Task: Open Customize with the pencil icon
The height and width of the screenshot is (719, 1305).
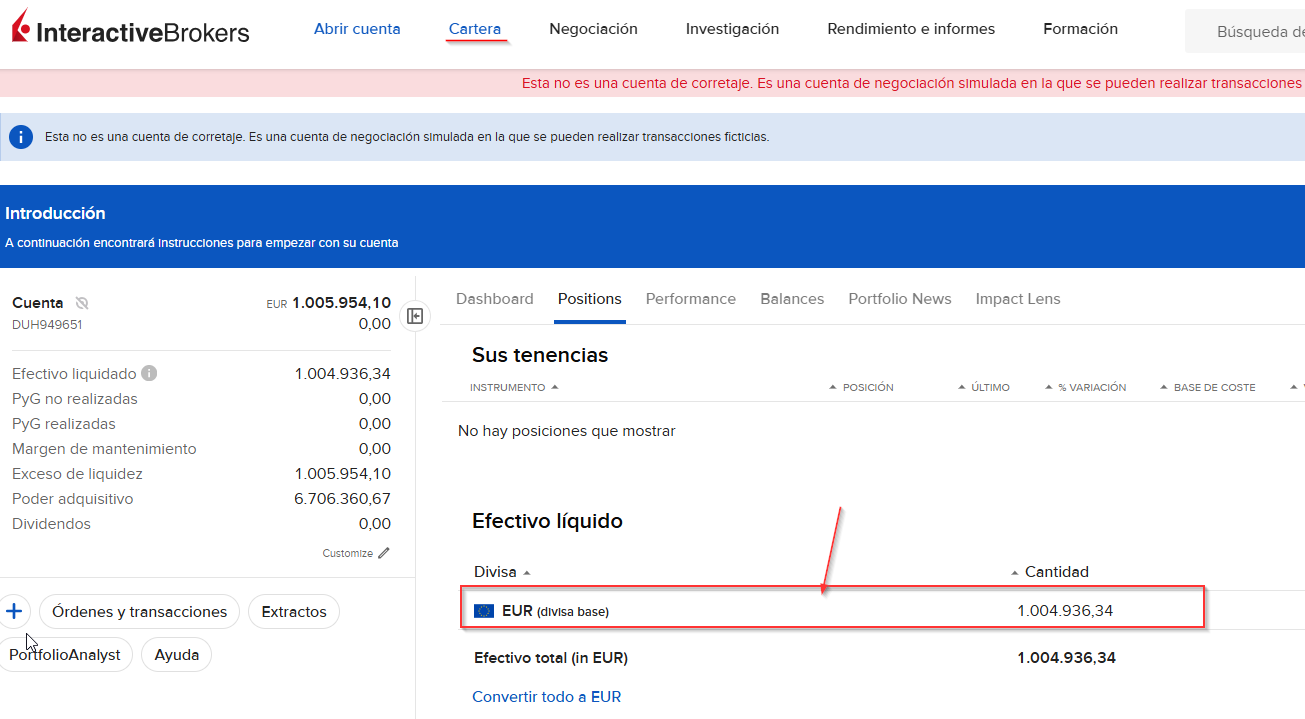Action: [384, 552]
